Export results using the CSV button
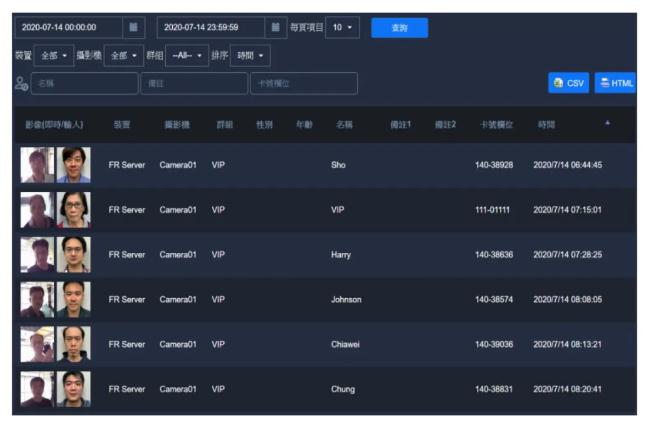The height and width of the screenshot is (424, 651). point(569,83)
